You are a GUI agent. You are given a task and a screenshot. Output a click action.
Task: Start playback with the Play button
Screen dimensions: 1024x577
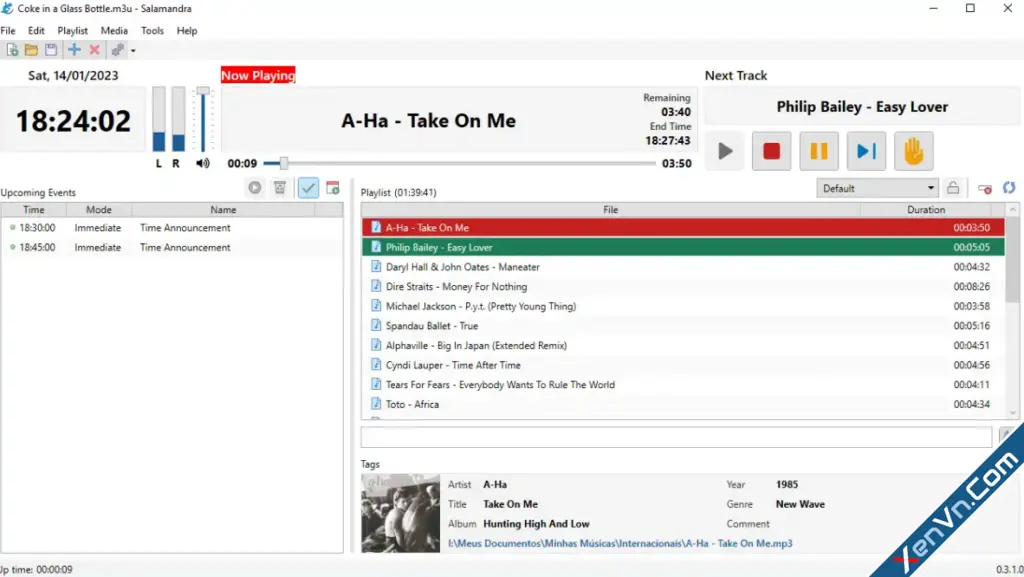(725, 151)
